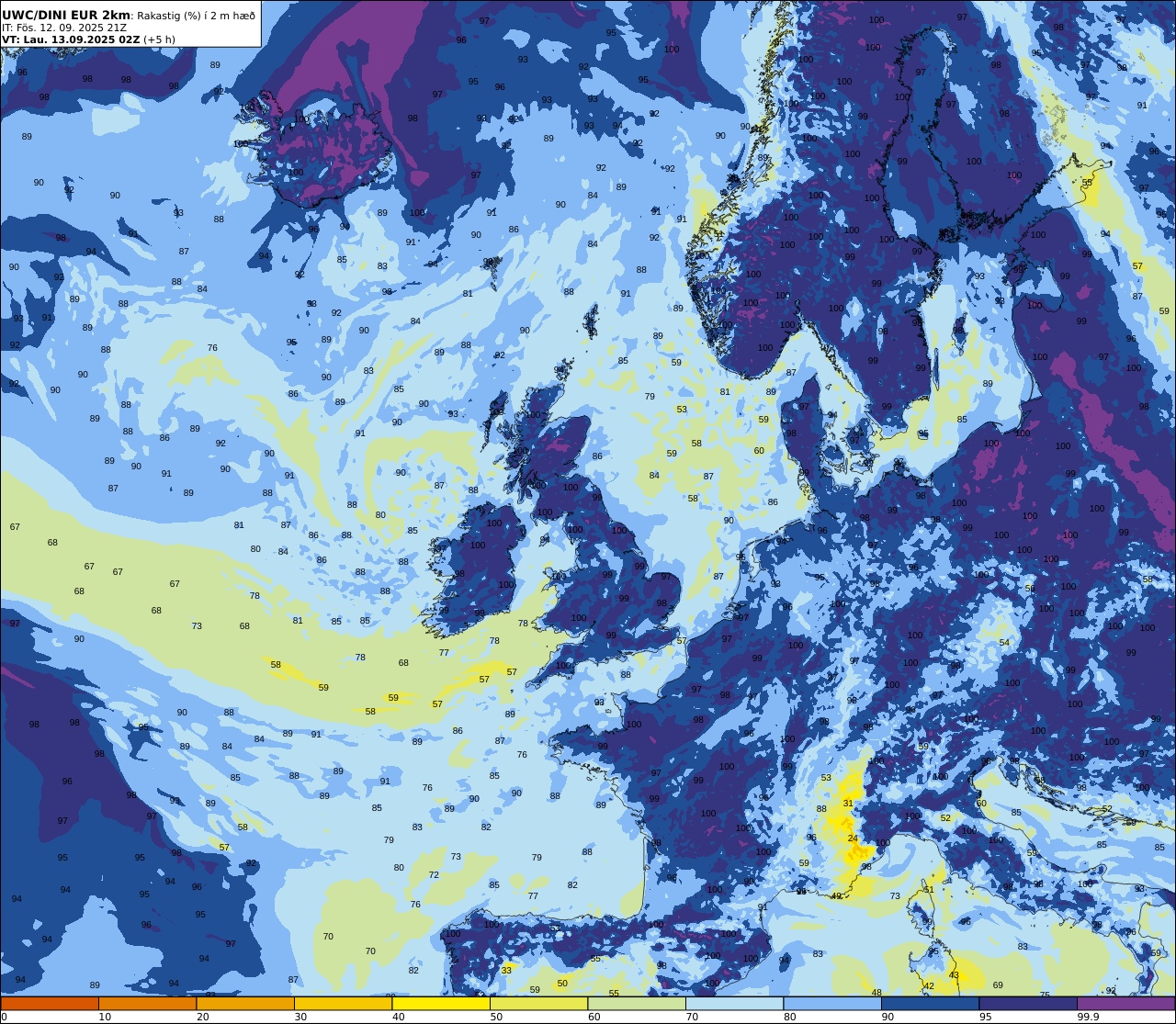
Task: Click the legend tick label '50'
Action: click(496, 1017)
